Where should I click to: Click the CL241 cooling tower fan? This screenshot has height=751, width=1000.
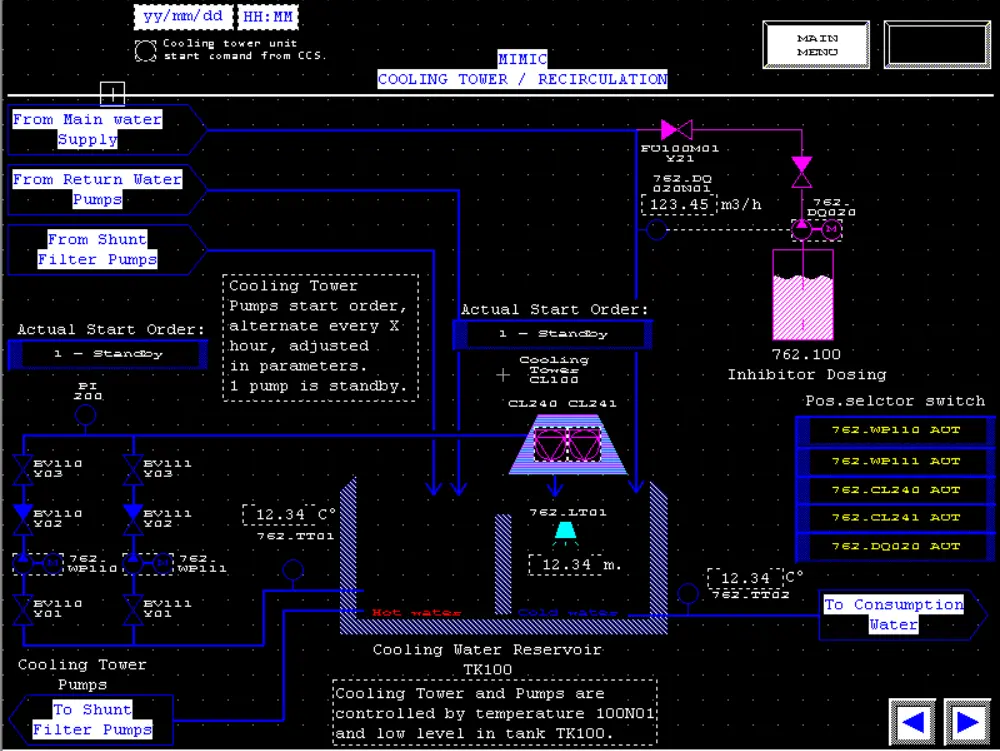coord(583,444)
